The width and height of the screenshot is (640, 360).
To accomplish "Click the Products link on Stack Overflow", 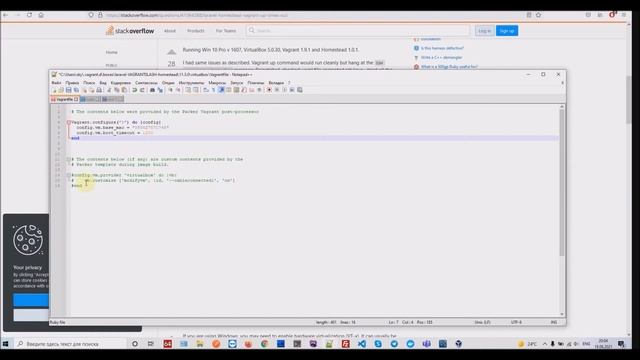I will click(196, 31).
